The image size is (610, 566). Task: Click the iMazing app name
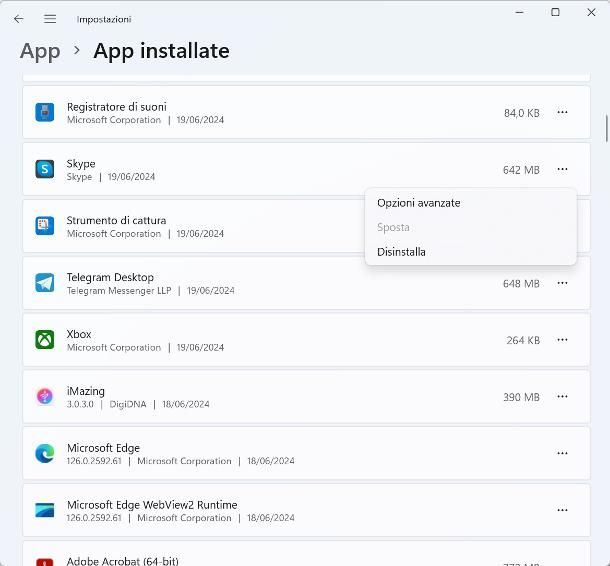click(x=86, y=391)
